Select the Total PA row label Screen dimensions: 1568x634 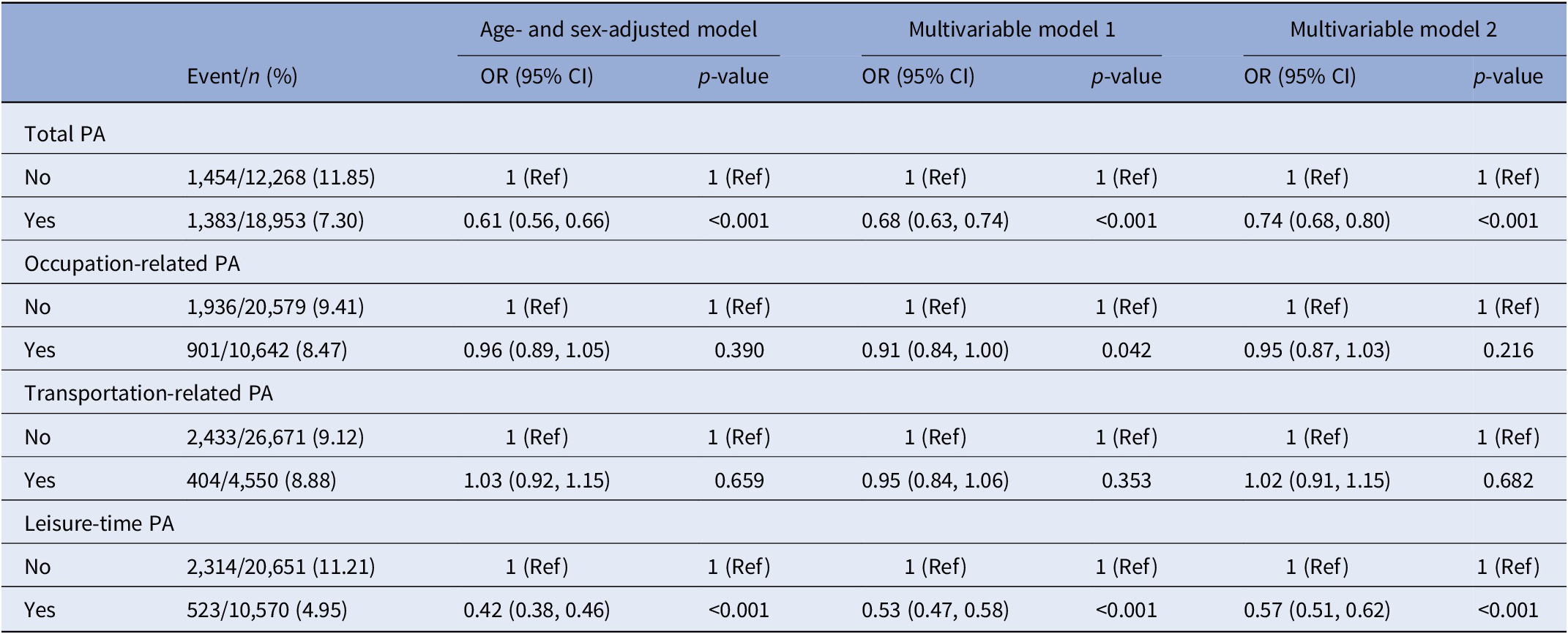pyautogui.click(x=65, y=134)
